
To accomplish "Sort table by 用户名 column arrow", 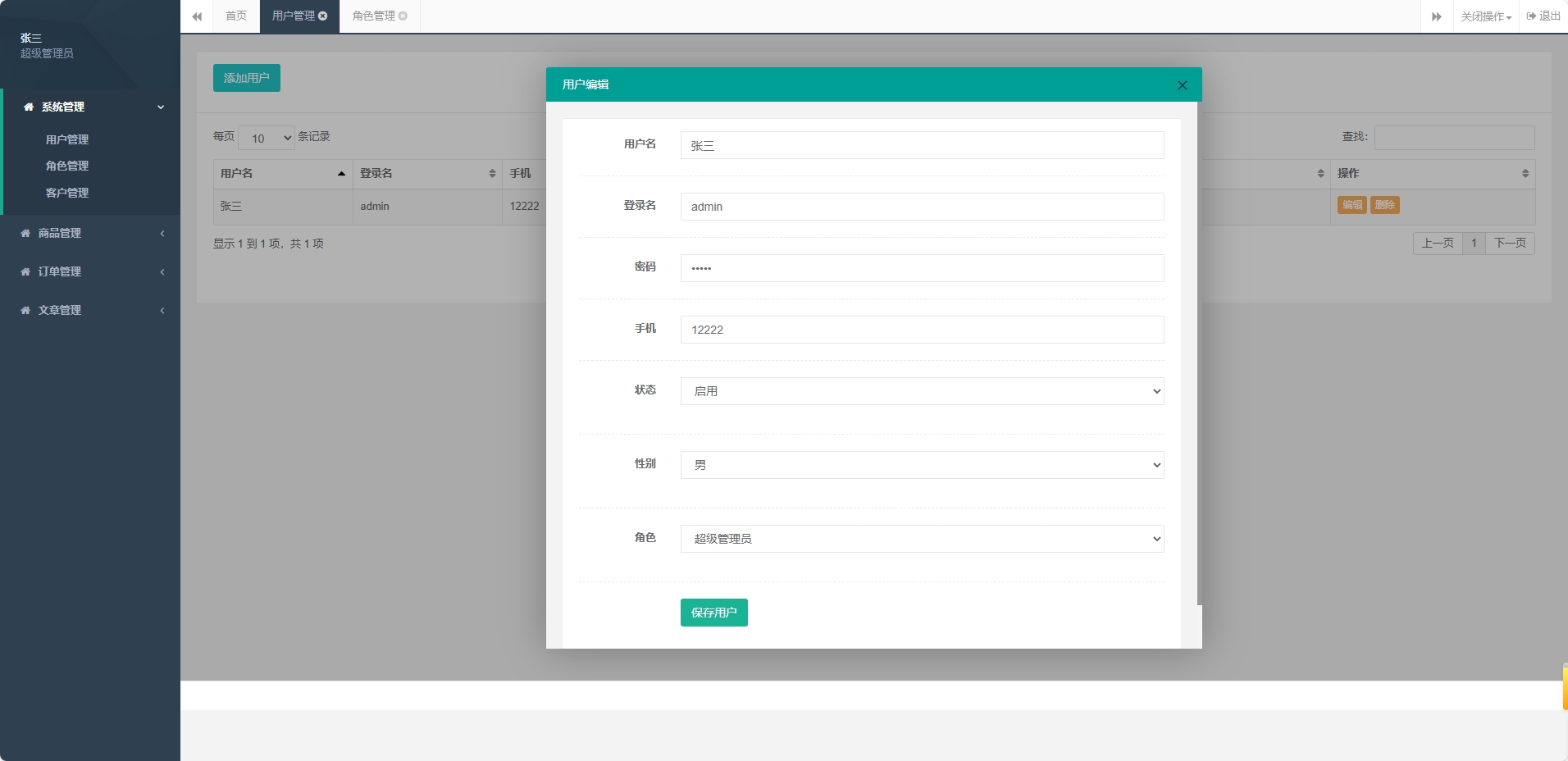I will click(341, 174).
